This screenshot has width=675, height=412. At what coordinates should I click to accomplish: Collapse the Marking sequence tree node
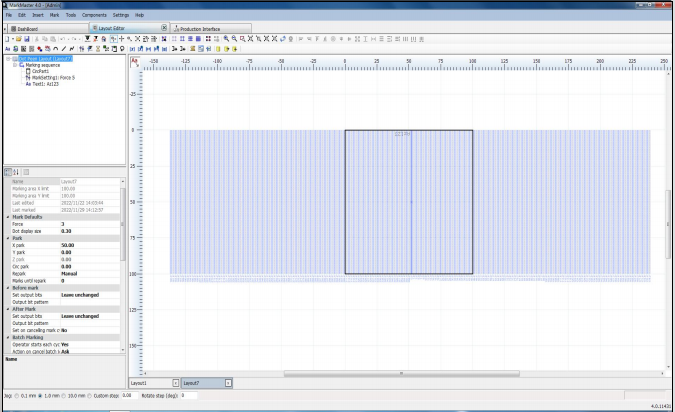pyautogui.click(x=15, y=65)
